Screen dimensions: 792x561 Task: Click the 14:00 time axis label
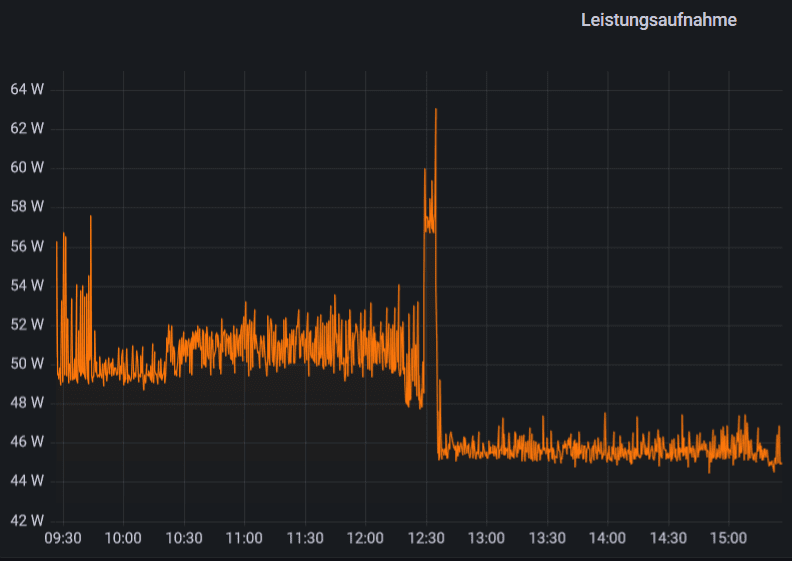(x=608, y=538)
